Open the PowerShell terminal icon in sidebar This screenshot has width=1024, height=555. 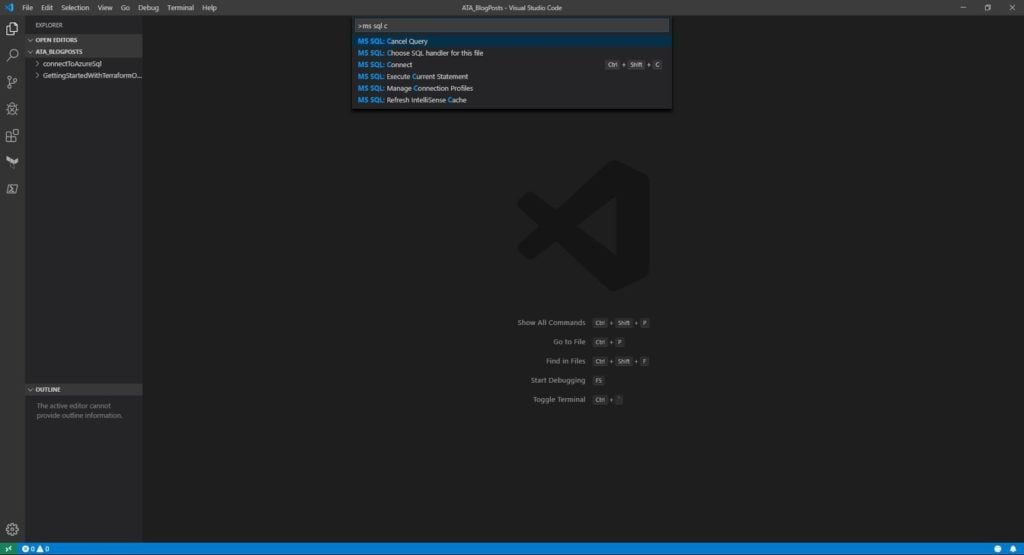tap(12, 189)
